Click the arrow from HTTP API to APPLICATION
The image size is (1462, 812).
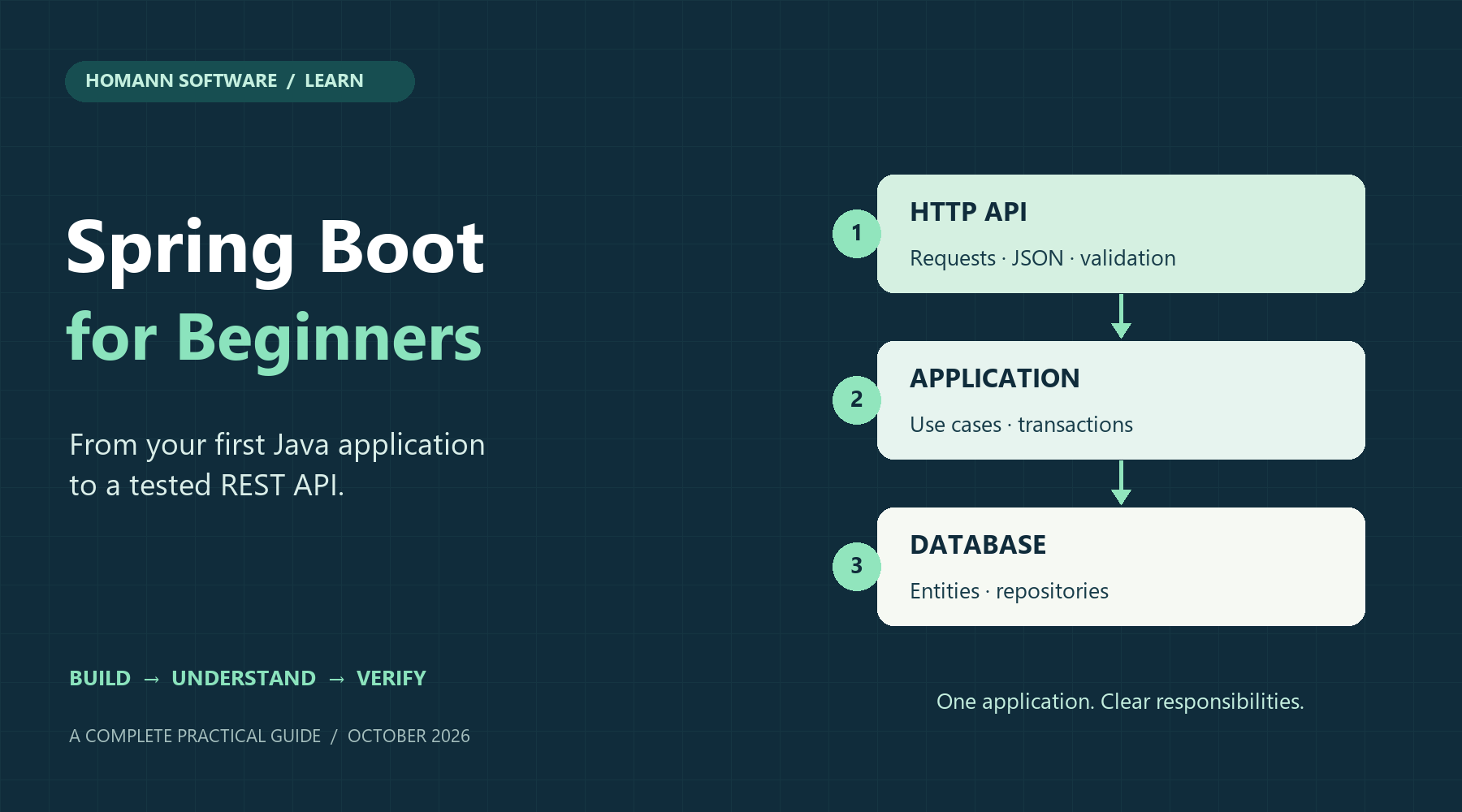pos(1121,317)
